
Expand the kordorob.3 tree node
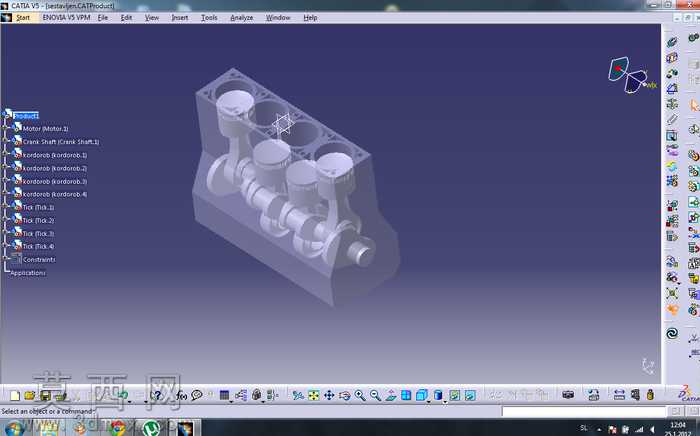(x=5, y=181)
